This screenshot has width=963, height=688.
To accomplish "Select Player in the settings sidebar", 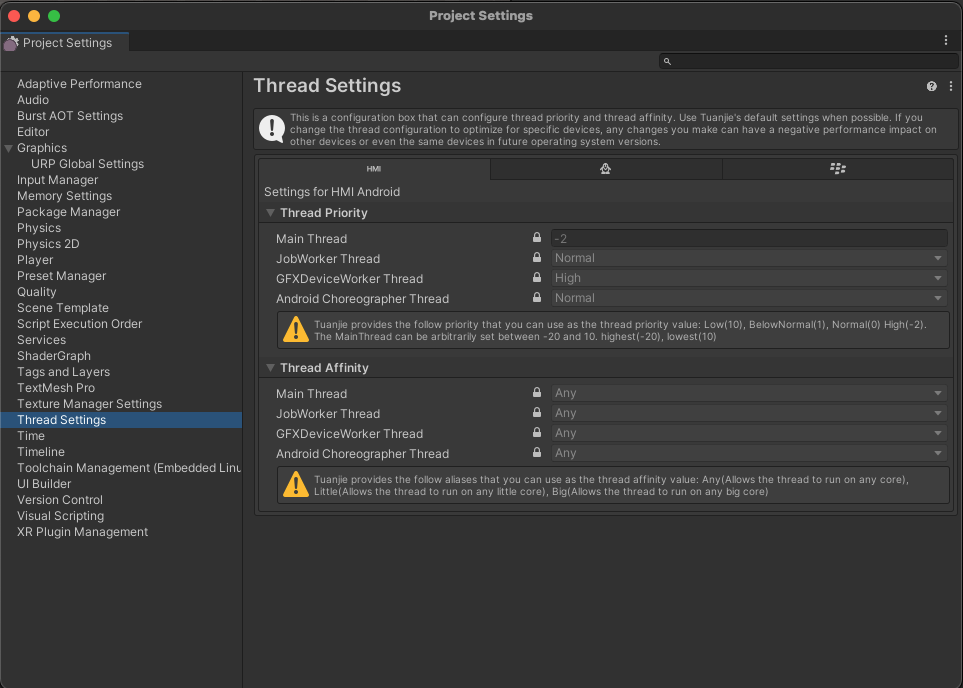I will coord(35,259).
